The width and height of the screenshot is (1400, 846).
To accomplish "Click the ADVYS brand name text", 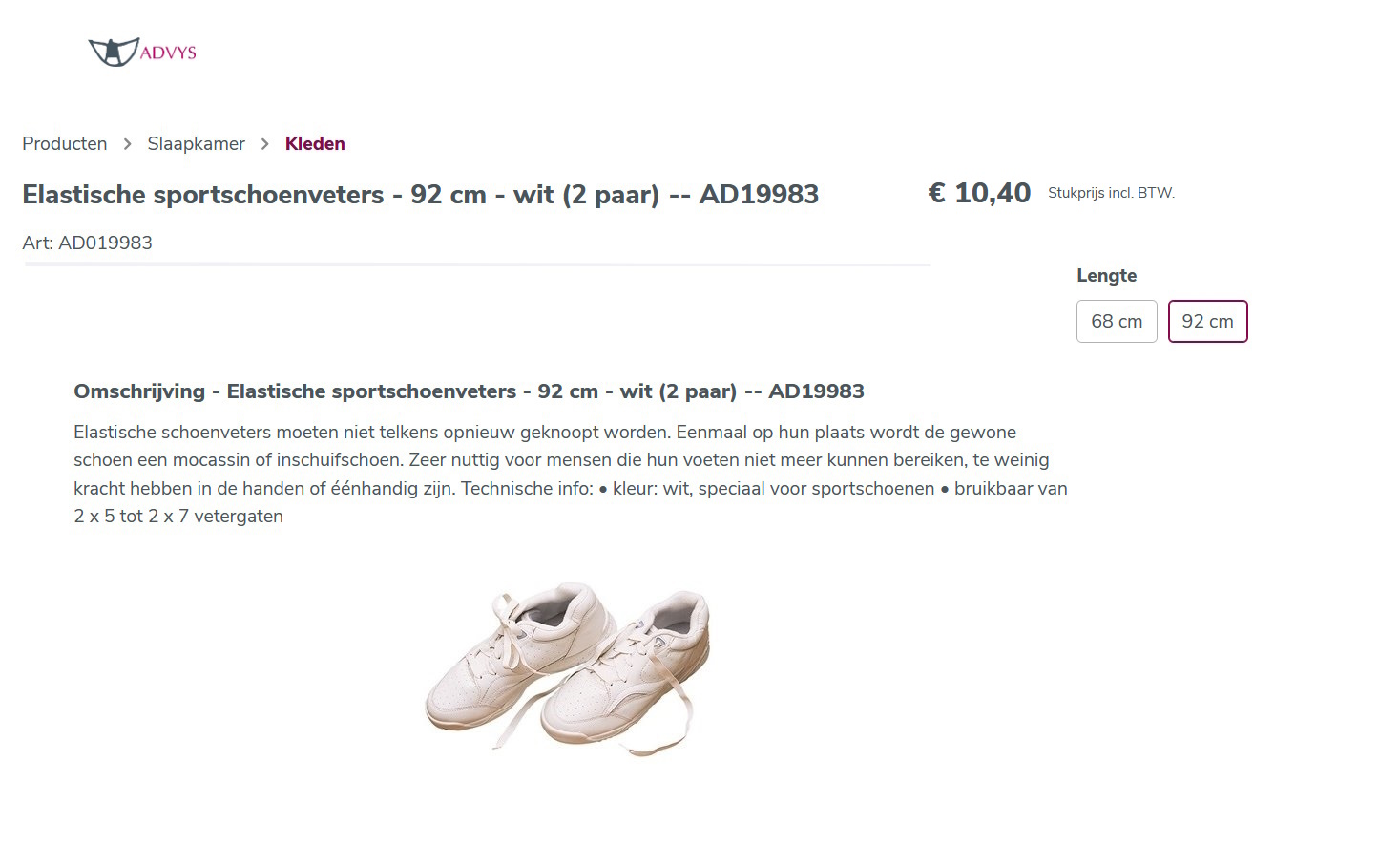I will [x=168, y=53].
